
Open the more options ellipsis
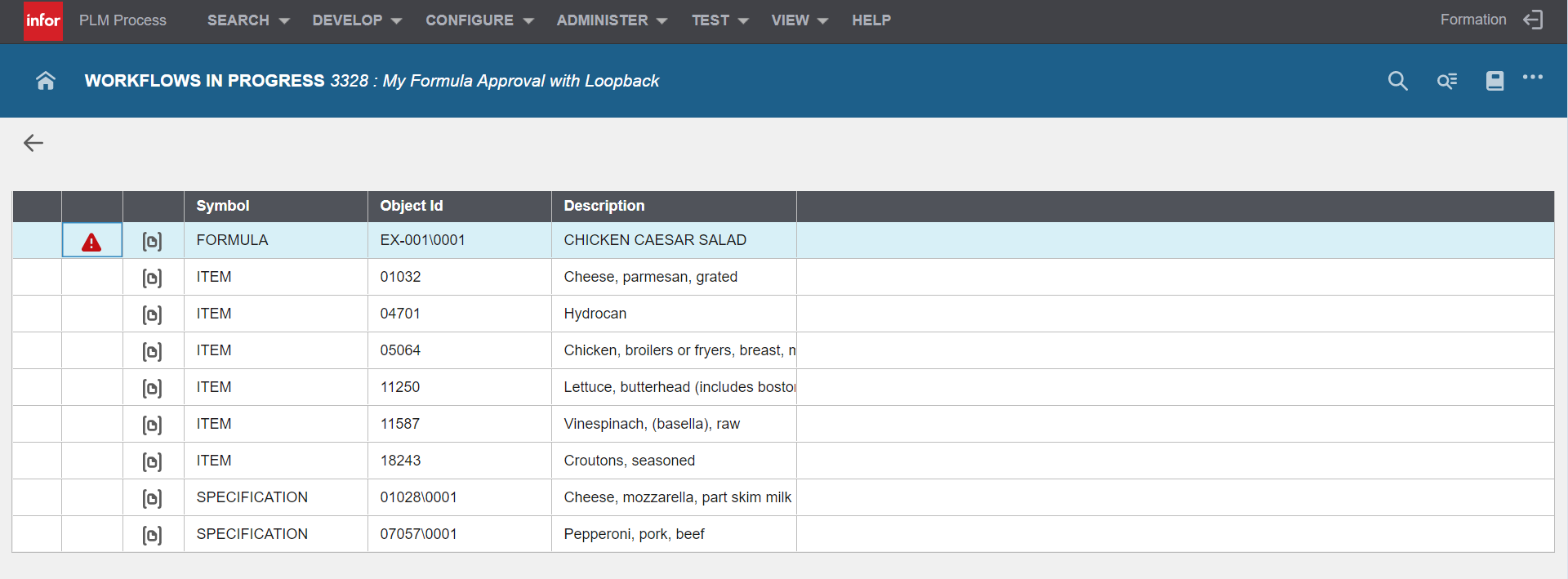coord(1533,78)
